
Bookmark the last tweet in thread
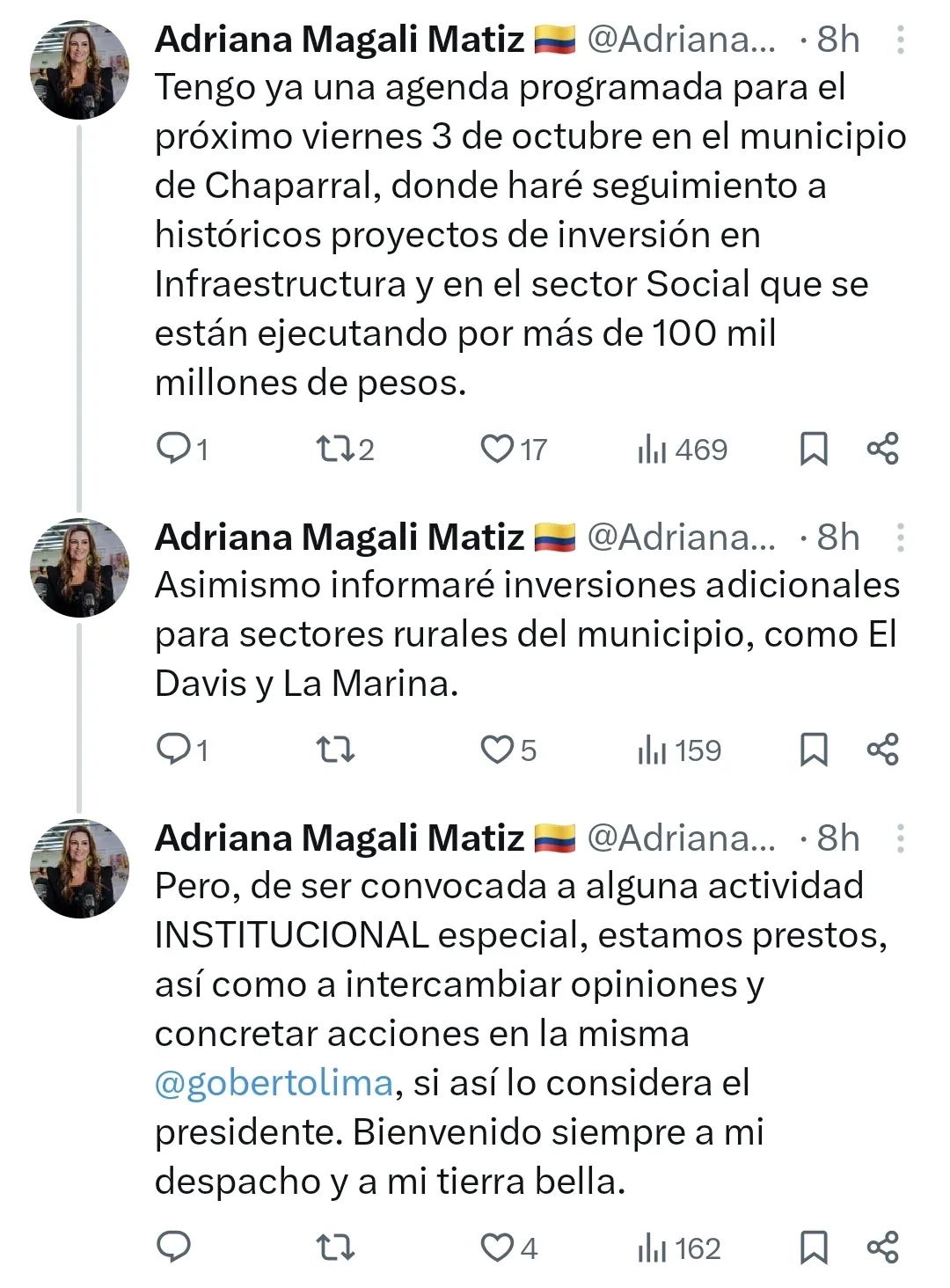pos(813,1248)
